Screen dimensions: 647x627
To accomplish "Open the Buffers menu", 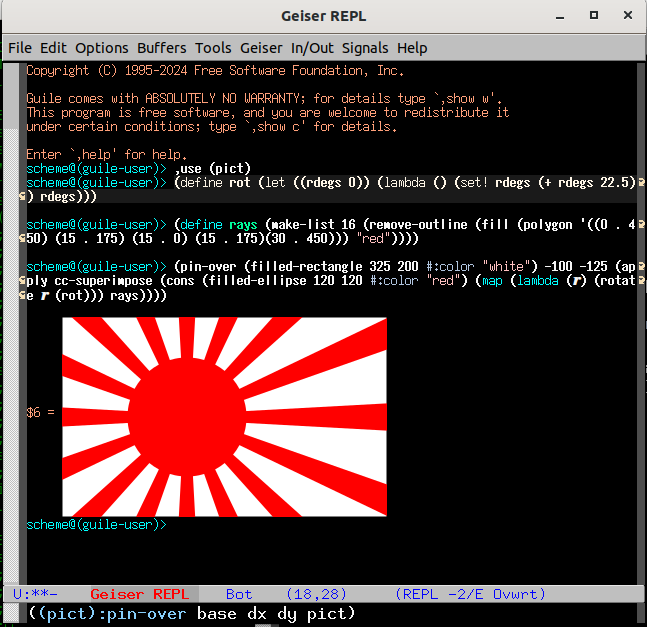I will [162, 48].
